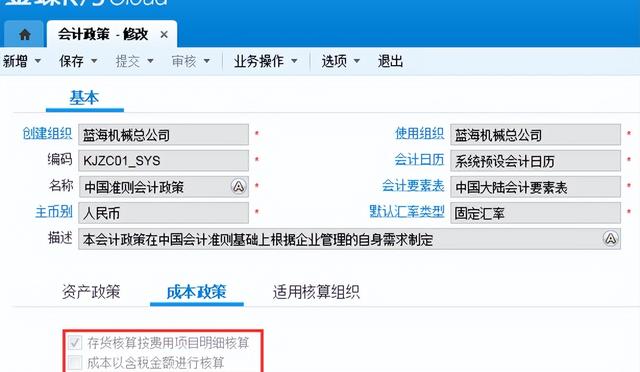The width and height of the screenshot is (640, 372).
Task: Expand the 提交 dropdown arrow
Action: [x=150, y=61]
